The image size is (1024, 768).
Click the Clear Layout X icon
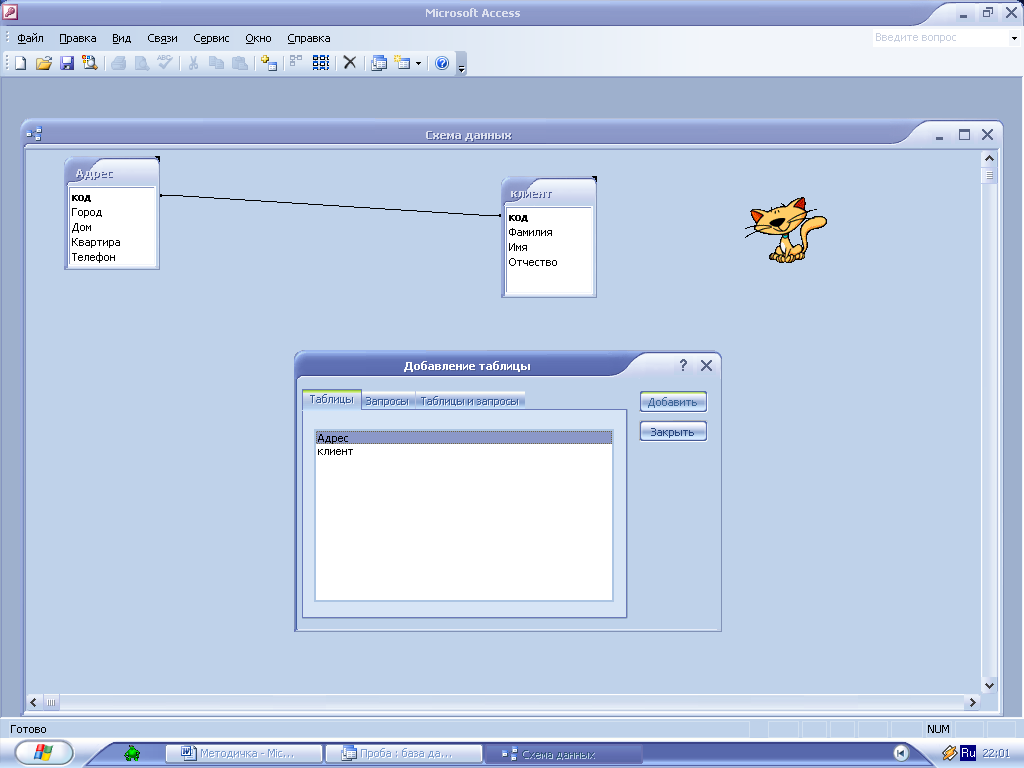349,63
